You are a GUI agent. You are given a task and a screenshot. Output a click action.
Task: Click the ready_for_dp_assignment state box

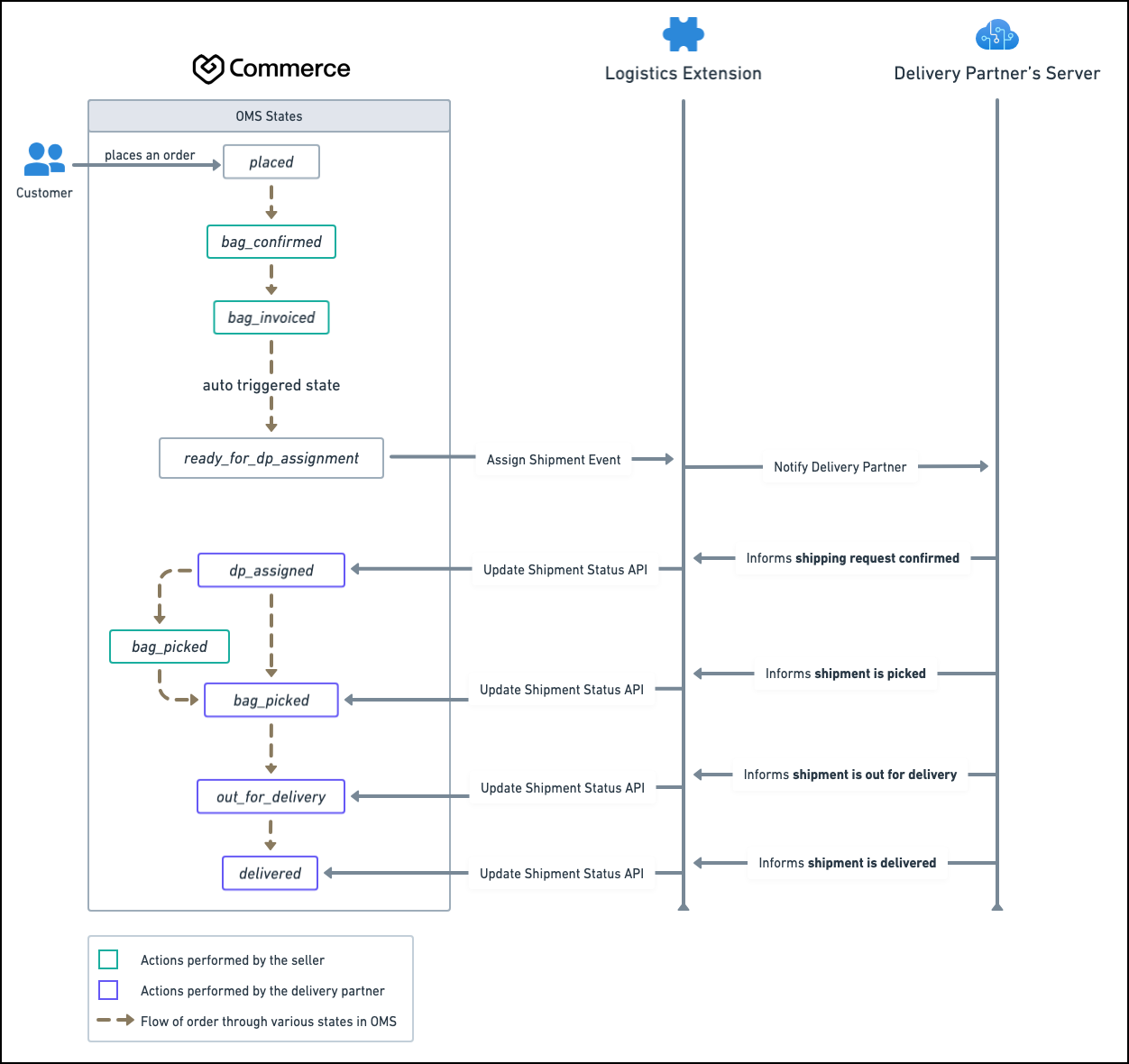tap(271, 458)
